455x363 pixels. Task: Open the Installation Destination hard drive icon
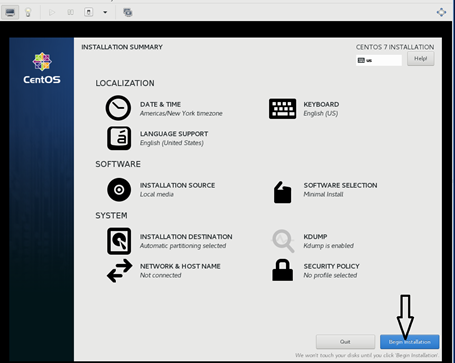(x=119, y=241)
